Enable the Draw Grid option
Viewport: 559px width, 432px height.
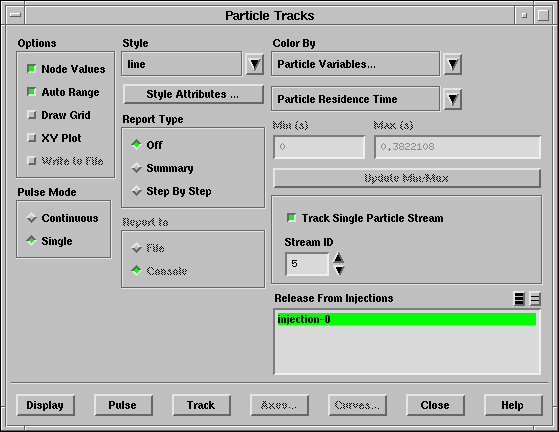32,115
